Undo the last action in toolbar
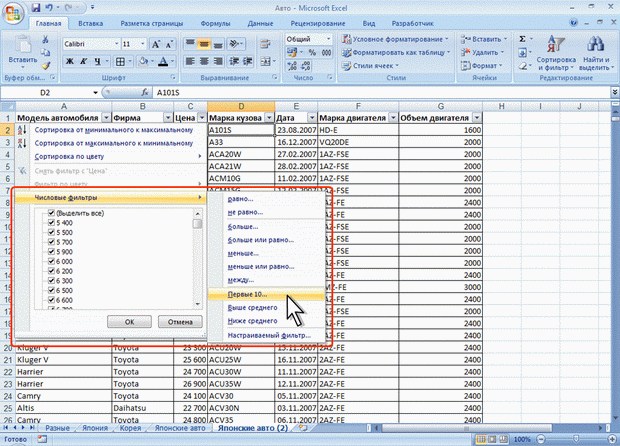Screen dimensions: 620x446 (49, 8)
